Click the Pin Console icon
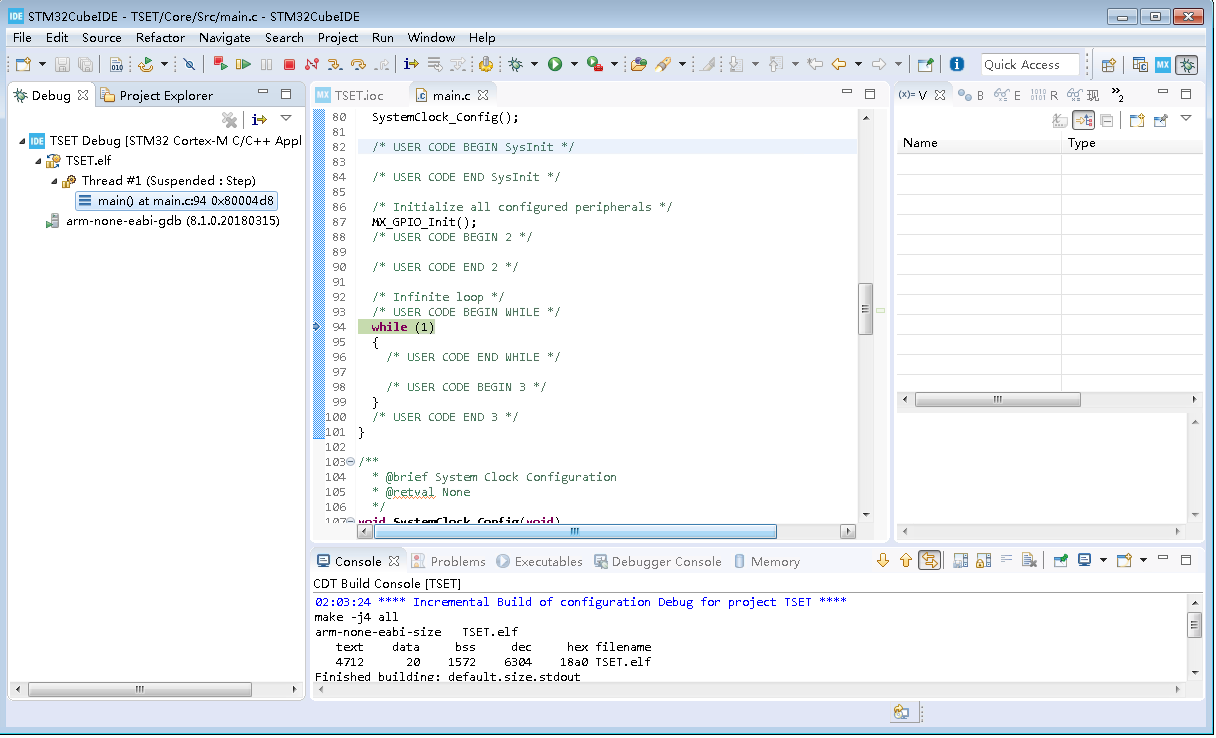Image resolution: width=1216 pixels, height=738 pixels. (x=1061, y=560)
